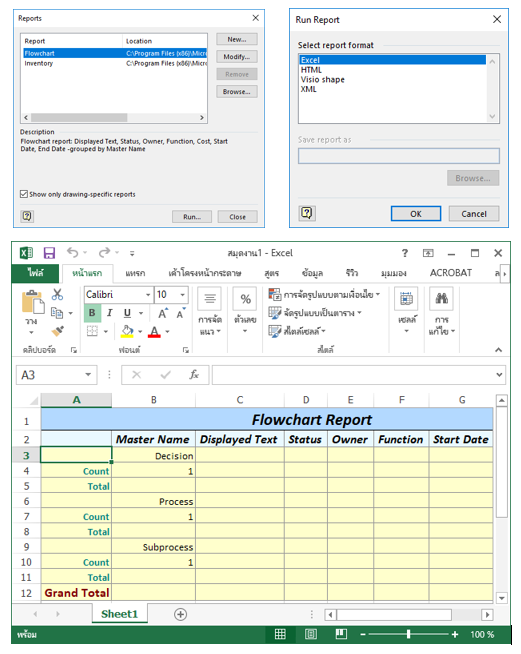Screen dimensions: 521x654
Task: Click the Copy icon
Action: [57, 312]
